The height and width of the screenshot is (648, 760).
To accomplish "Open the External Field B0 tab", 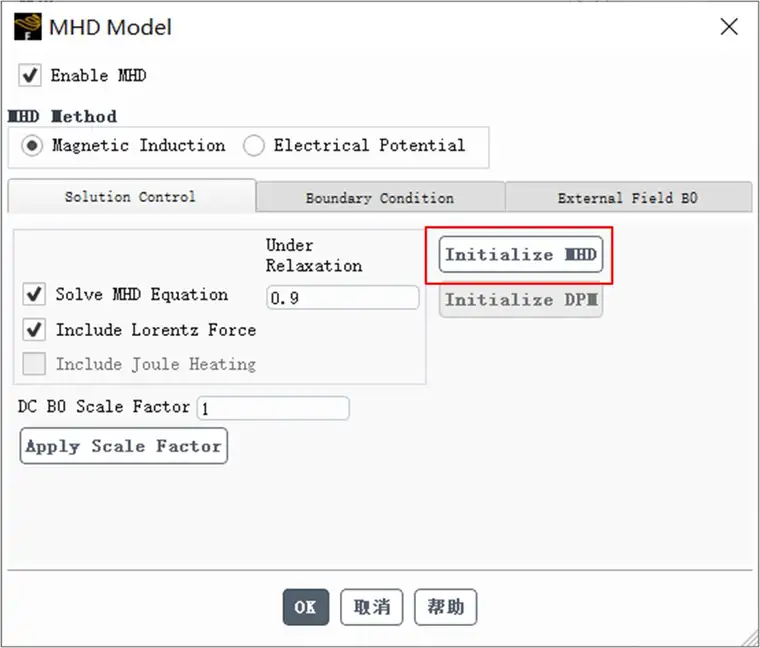I will click(x=629, y=197).
